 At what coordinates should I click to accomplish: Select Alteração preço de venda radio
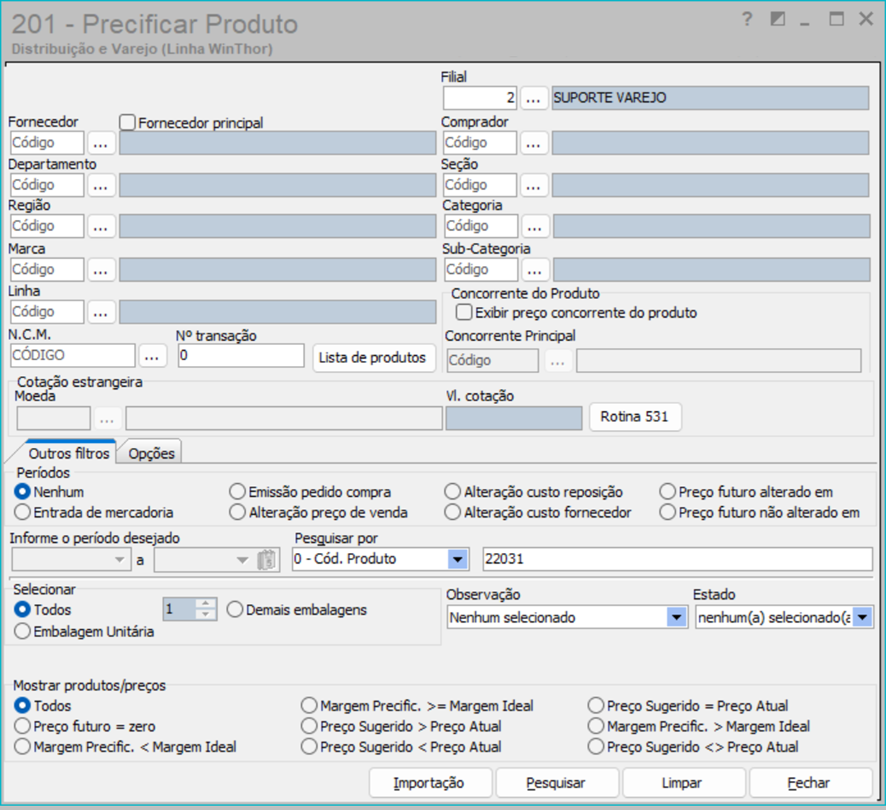click(237, 513)
